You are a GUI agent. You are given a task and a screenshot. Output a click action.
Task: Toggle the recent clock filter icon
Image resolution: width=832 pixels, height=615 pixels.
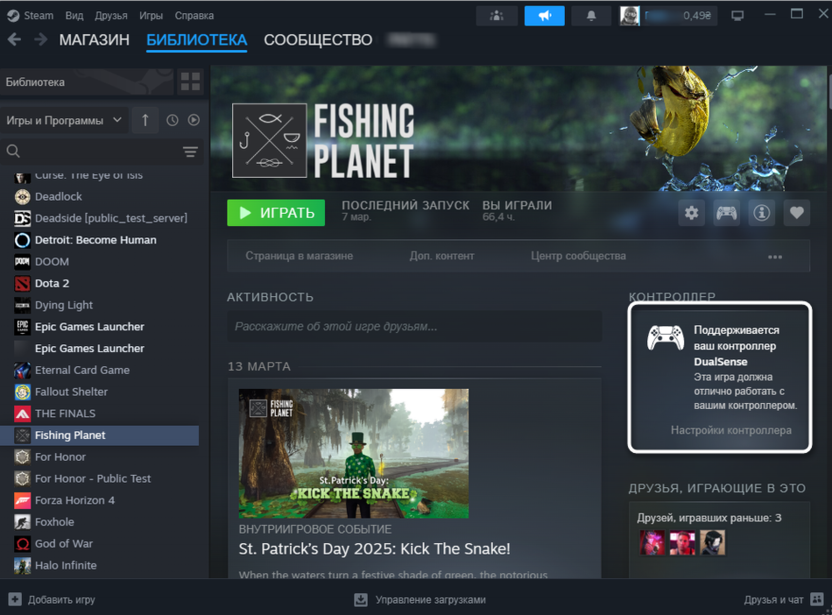(x=172, y=120)
